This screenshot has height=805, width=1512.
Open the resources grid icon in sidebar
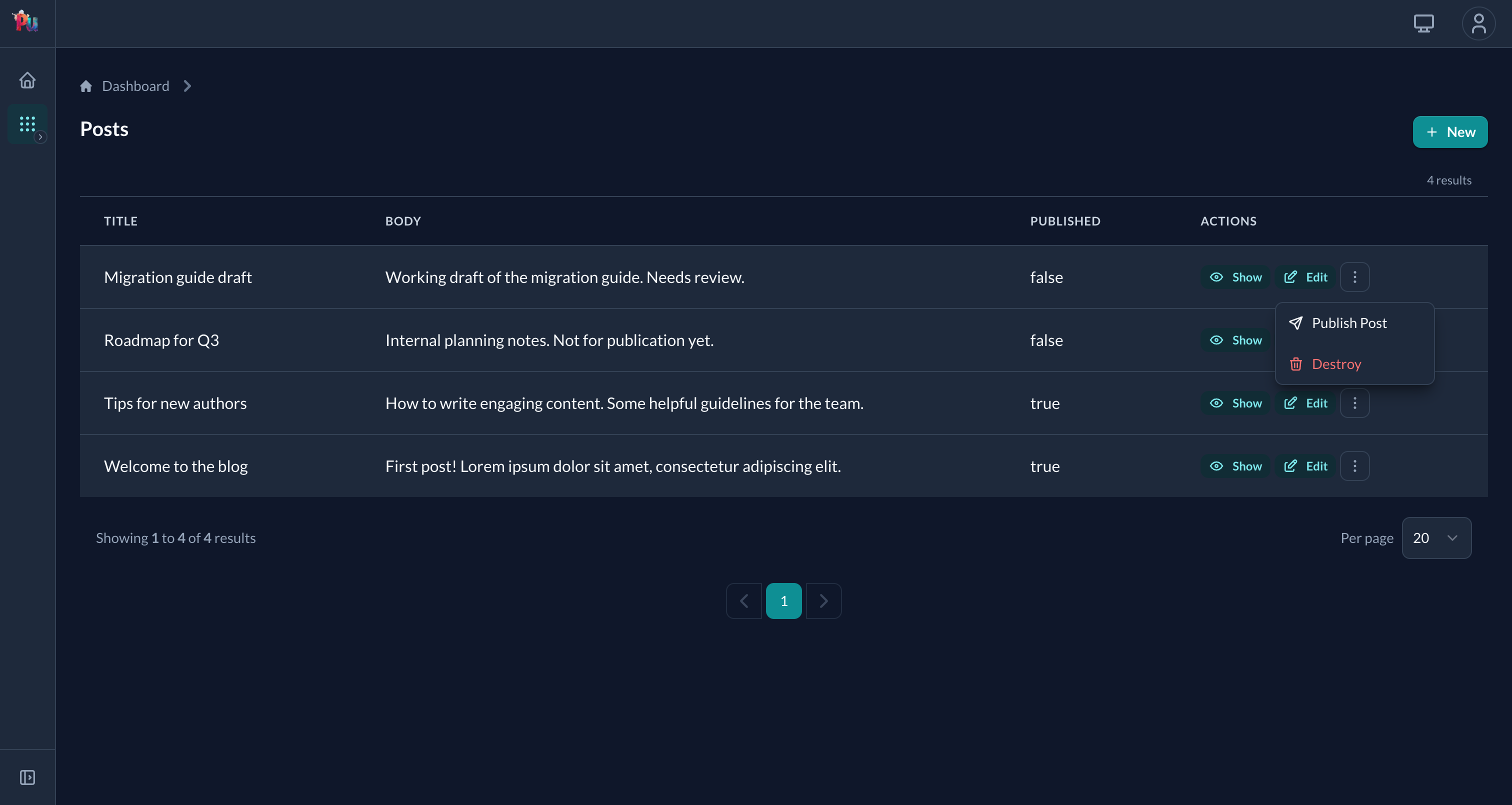pyautogui.click(x=27, y=123)
